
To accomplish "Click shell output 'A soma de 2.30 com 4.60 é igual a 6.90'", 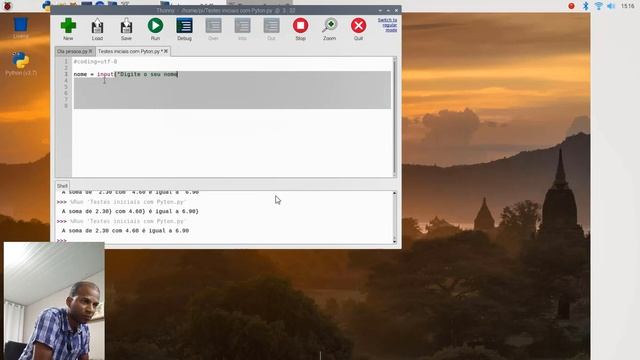I will [125, 231].
